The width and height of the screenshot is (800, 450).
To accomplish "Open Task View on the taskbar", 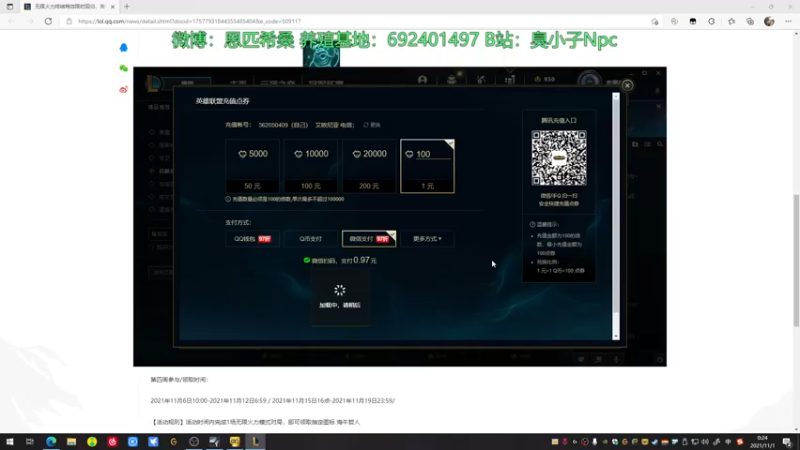I will (30, 442).
